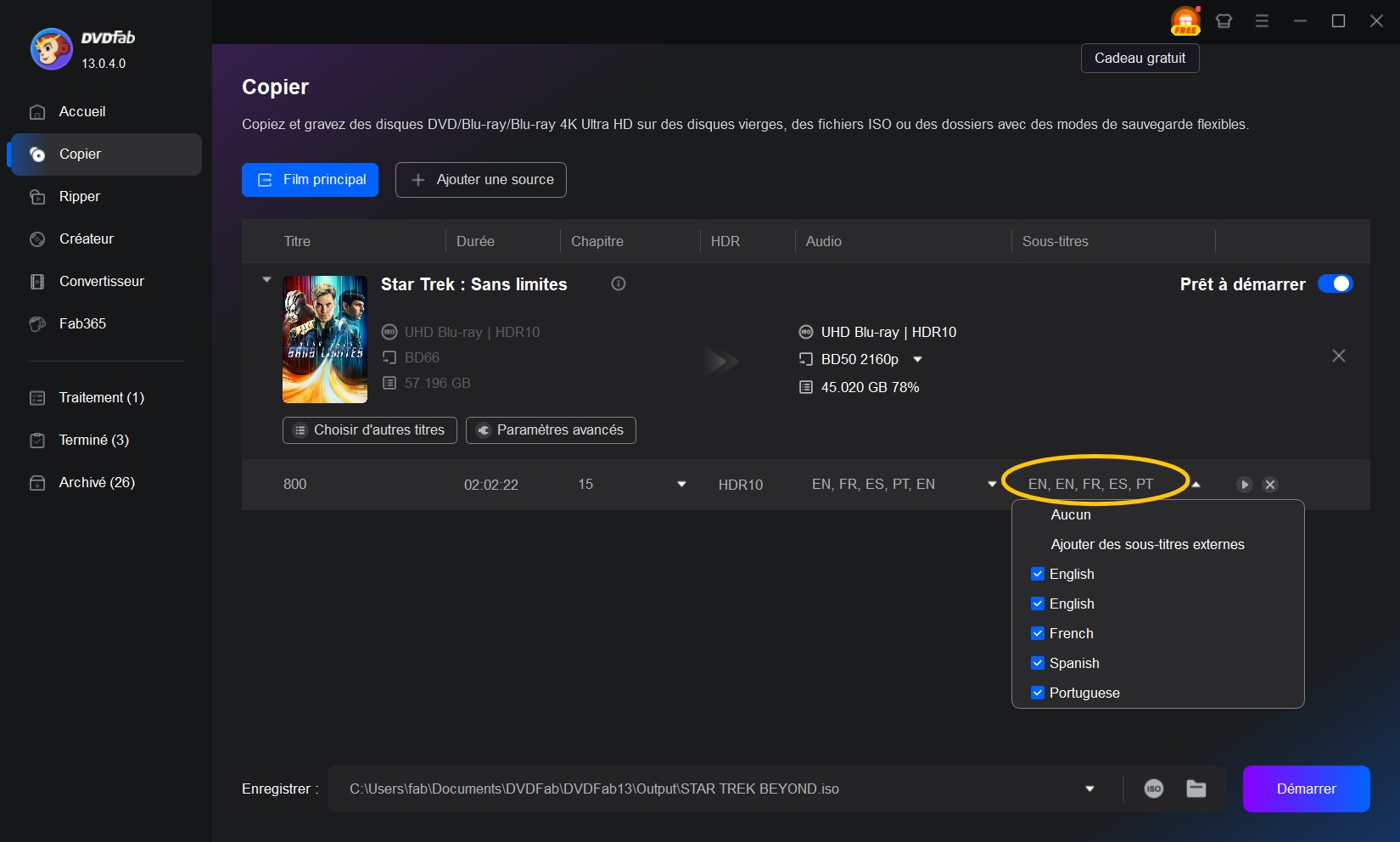Uncheck the Portuguese subtitle checkbox
This screenshot has width=1400, height=842.
coord(1037,693)
